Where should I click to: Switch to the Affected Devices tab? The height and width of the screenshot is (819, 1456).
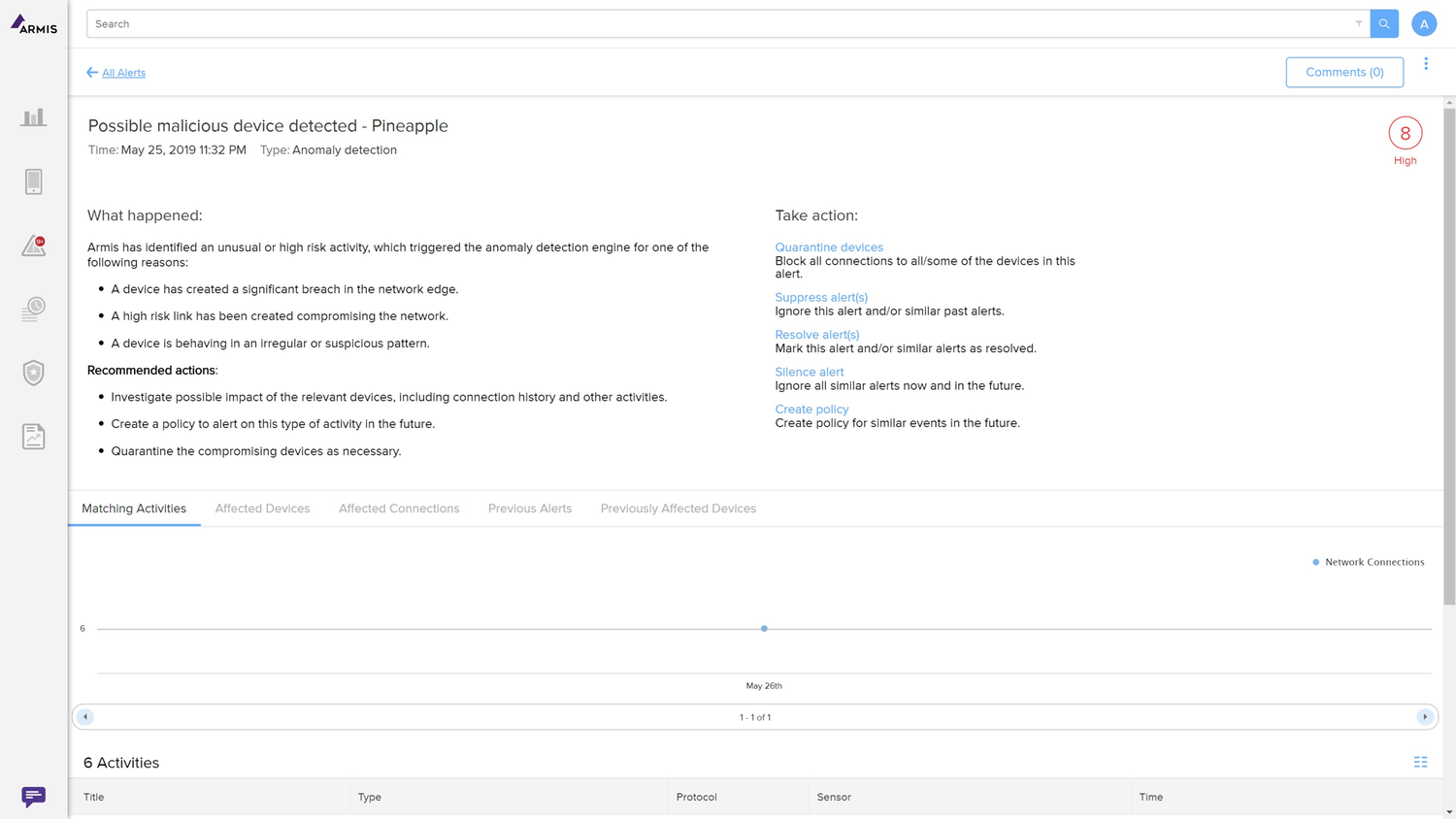pyautogui.click(x=262, y=508)
